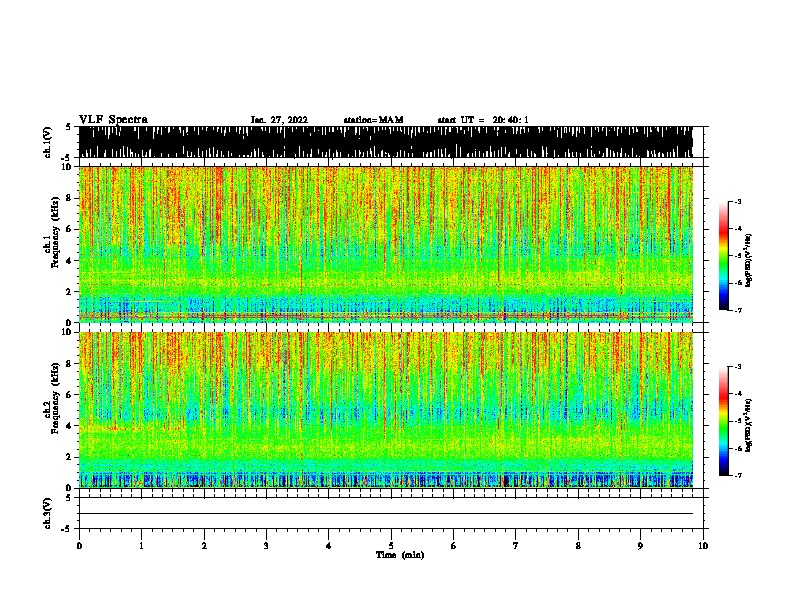Image resolution: width=792 pixels, height=612 pixels.
Task: Click the '4' kHz tick on ch.2 frequency axis
Action: [x=69, y=426]
